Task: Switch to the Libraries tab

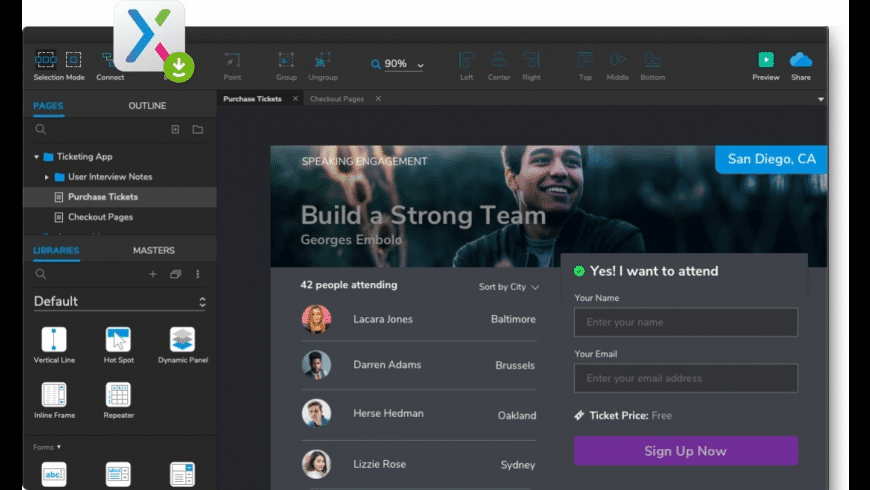Action: click(56, 250)
